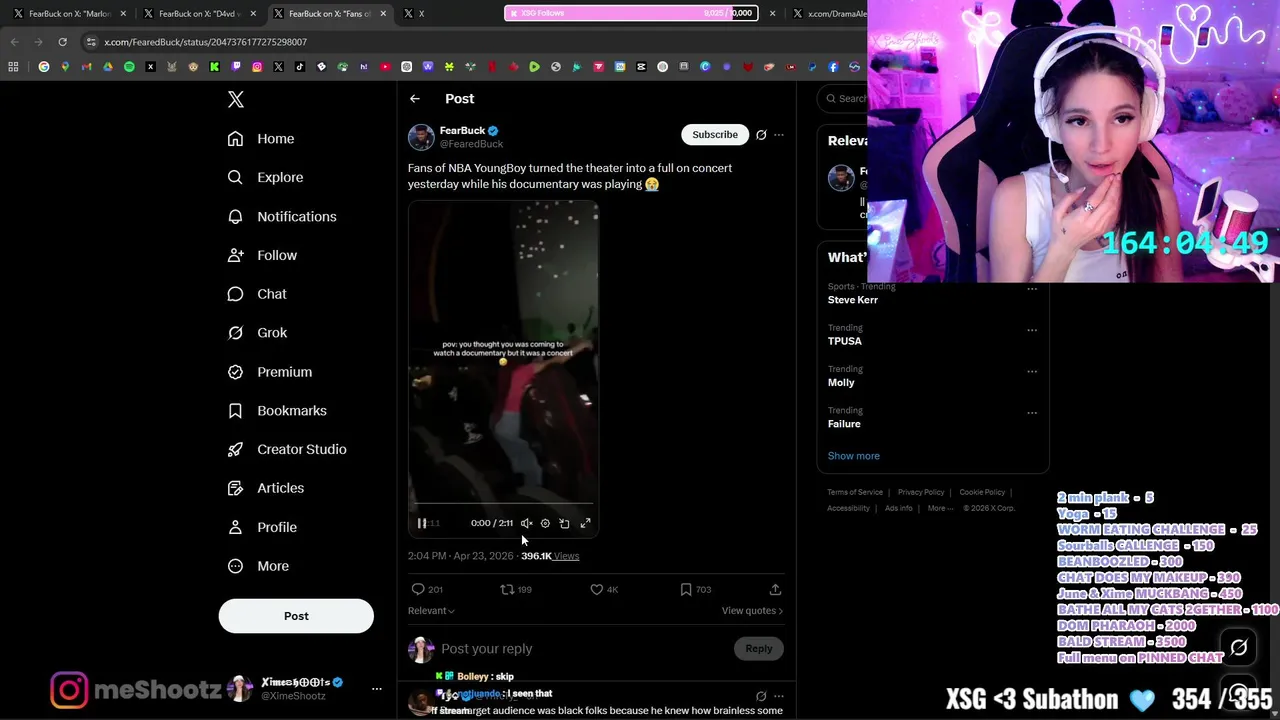Open options for TPUSA trend
The height and width of the screenshot is (720, 1280).
(x=1032, y=330)
